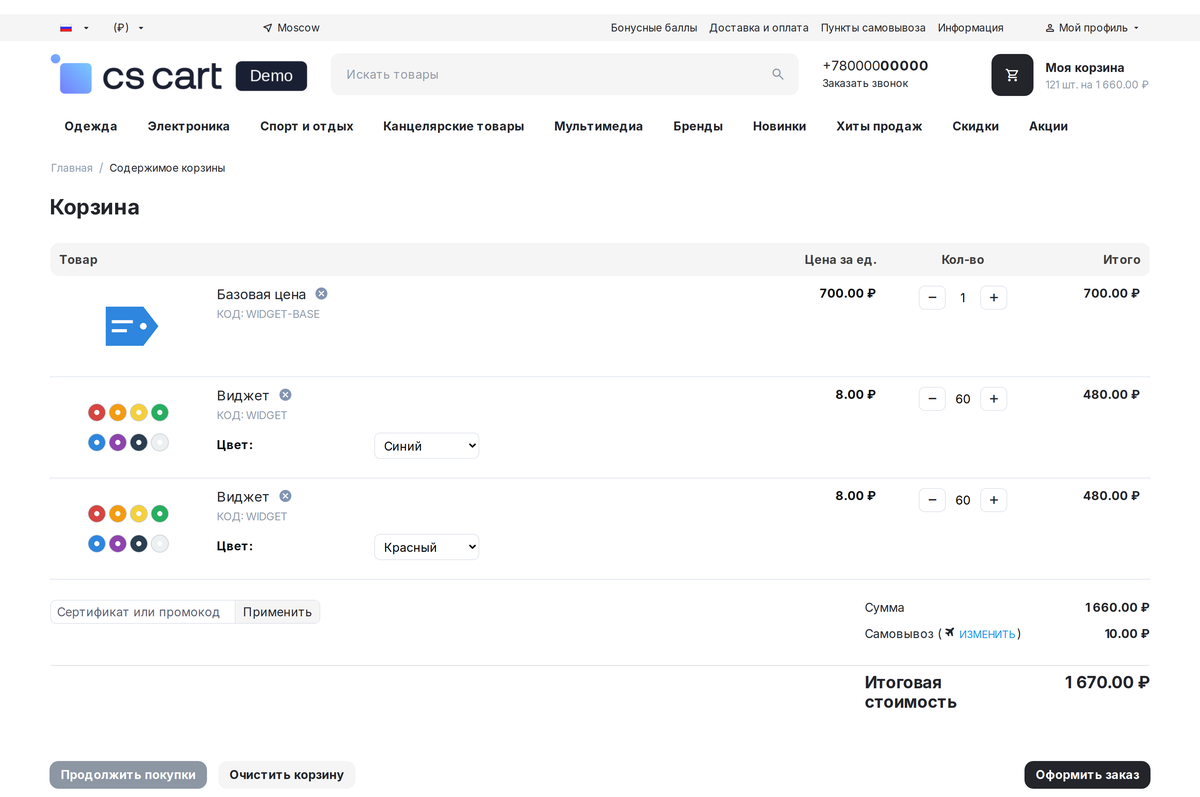Expand the Красный color dropdown
The height and width of the screenshot is (797, 1200).
427,547
